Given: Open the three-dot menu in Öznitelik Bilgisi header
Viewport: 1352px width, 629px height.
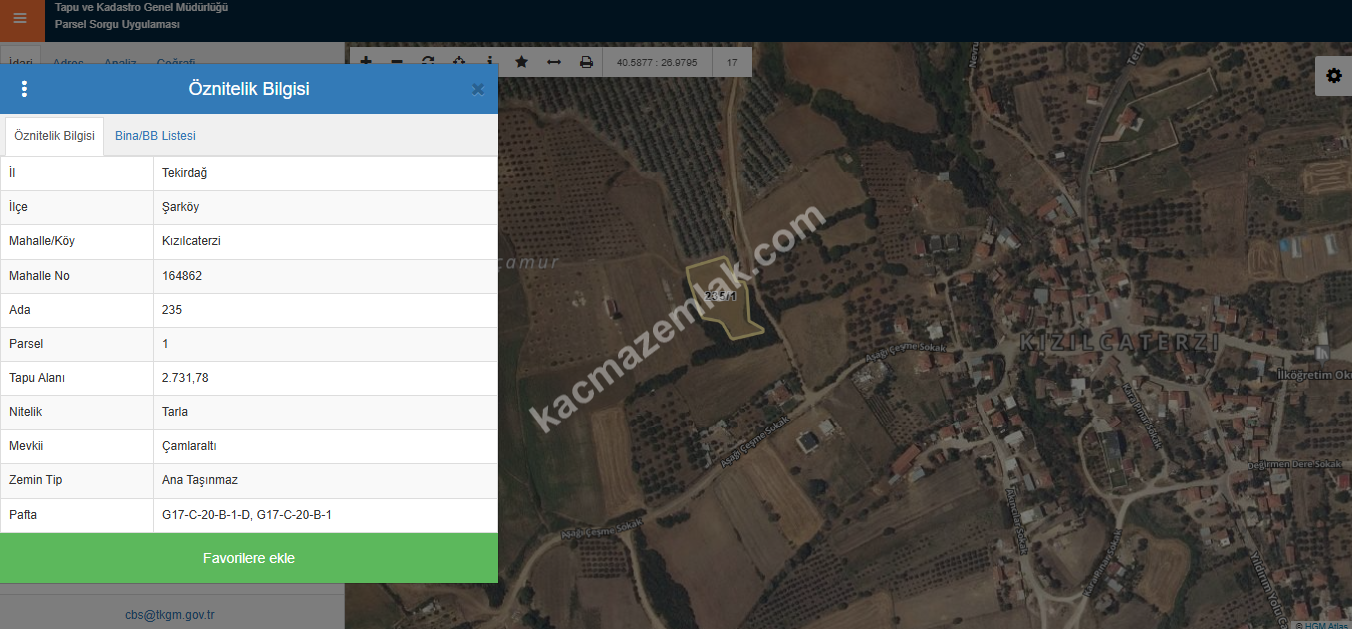Looking at the screenshot, I should coord(25,89).
